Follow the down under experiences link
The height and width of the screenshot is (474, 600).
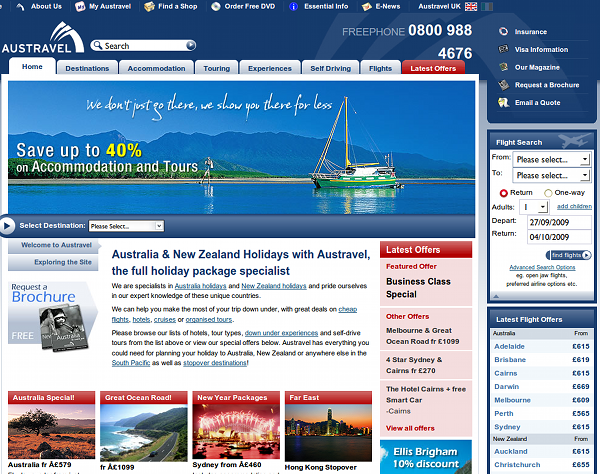pyautogui.click(x=281, y=333)
